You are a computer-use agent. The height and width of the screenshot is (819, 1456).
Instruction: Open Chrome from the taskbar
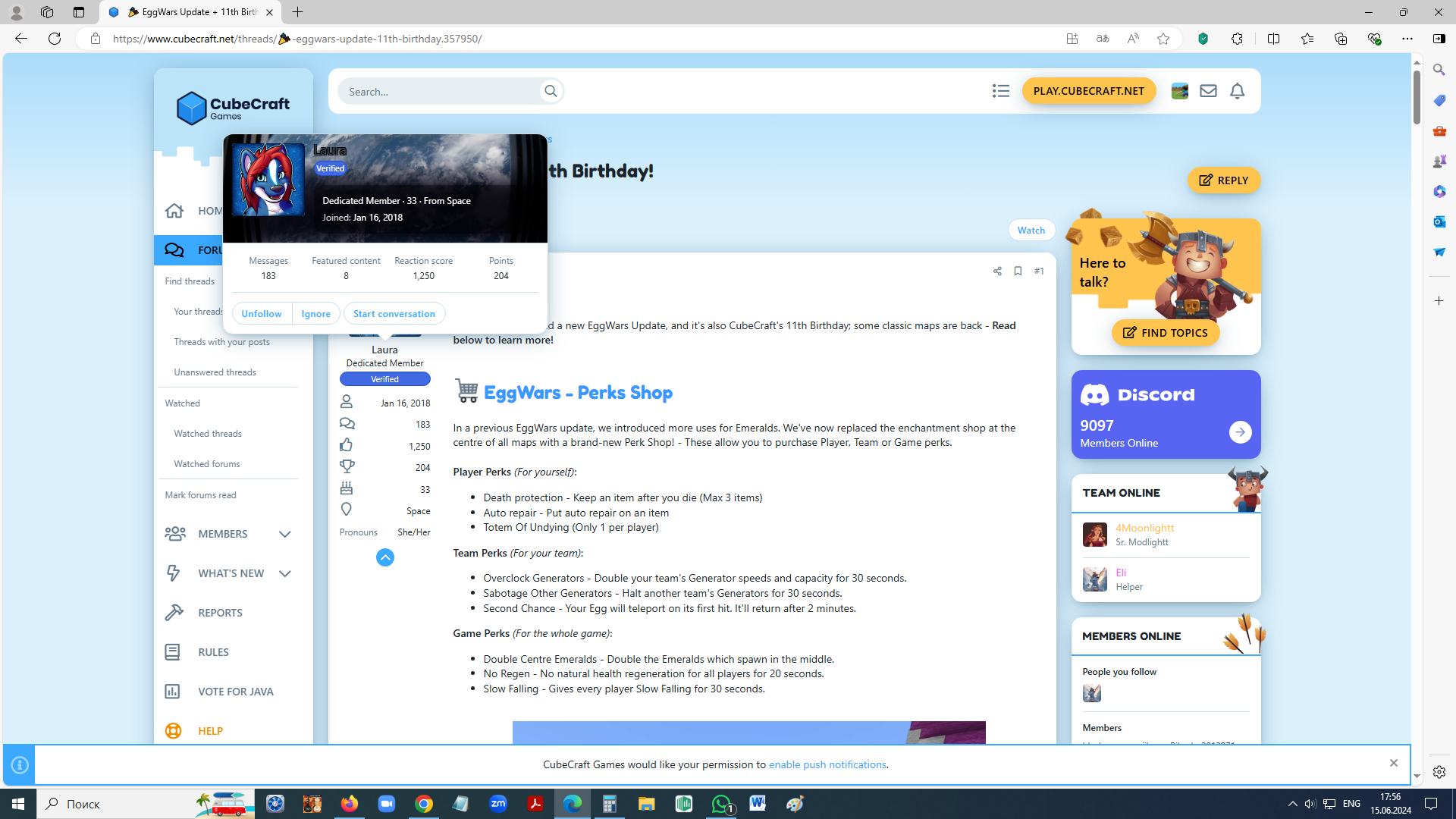[424, 804]
